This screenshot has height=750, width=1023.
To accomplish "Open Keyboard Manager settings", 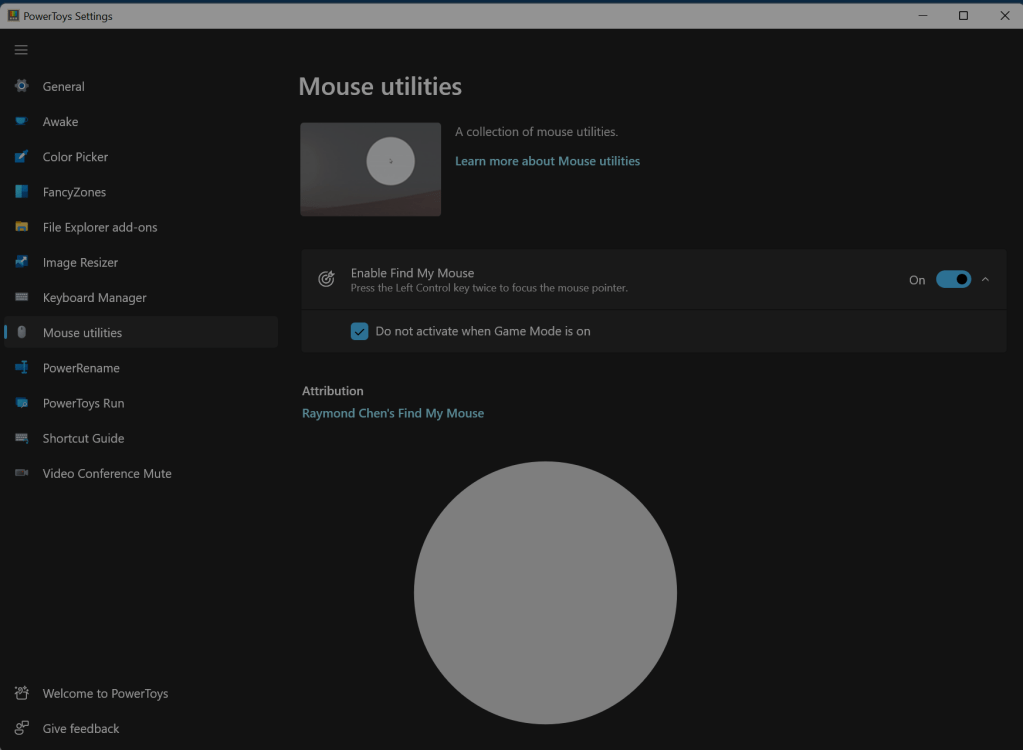I will point(141,297).
